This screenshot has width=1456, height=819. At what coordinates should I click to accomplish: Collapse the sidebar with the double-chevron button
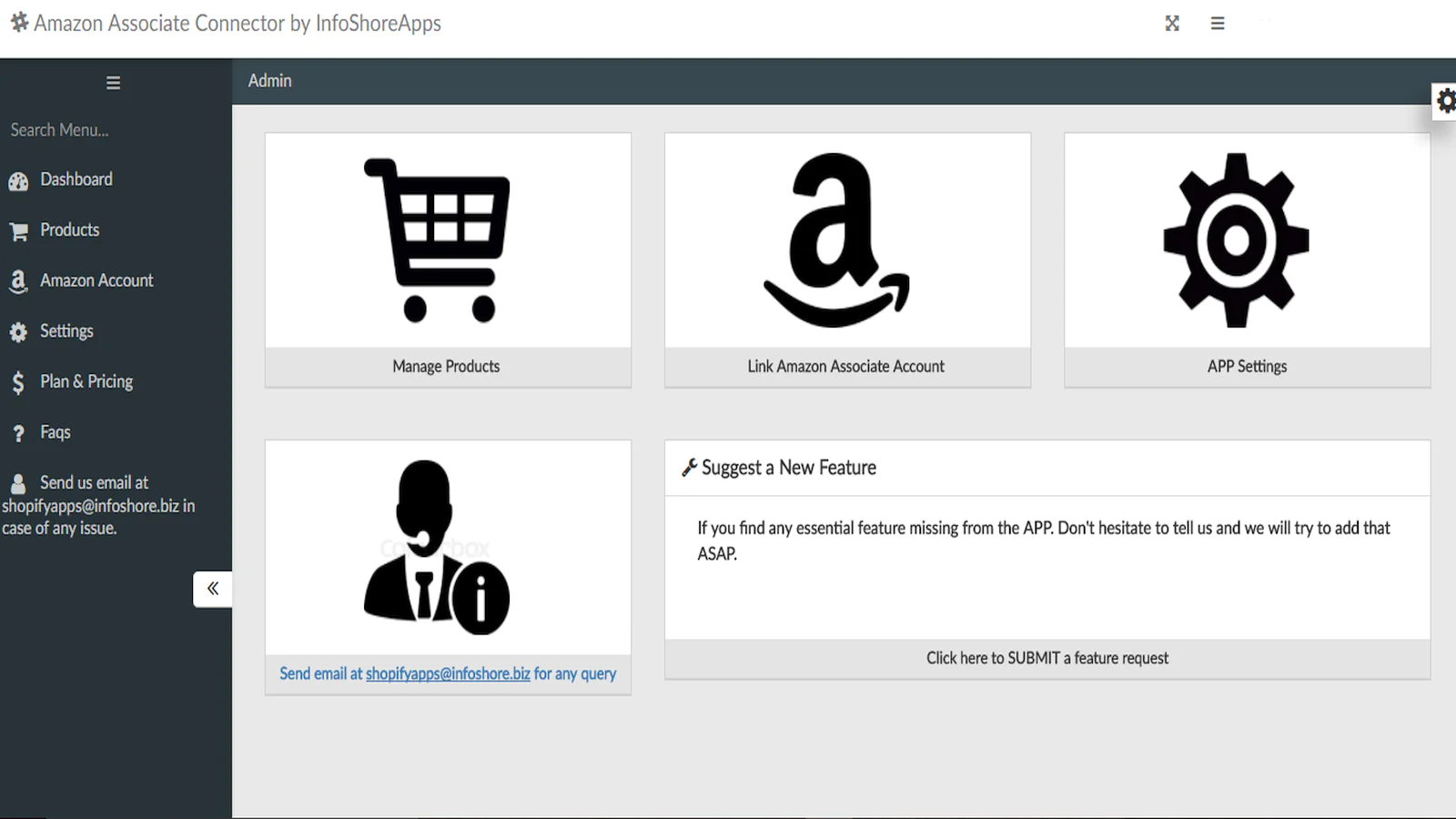click(x=213, y=589)
